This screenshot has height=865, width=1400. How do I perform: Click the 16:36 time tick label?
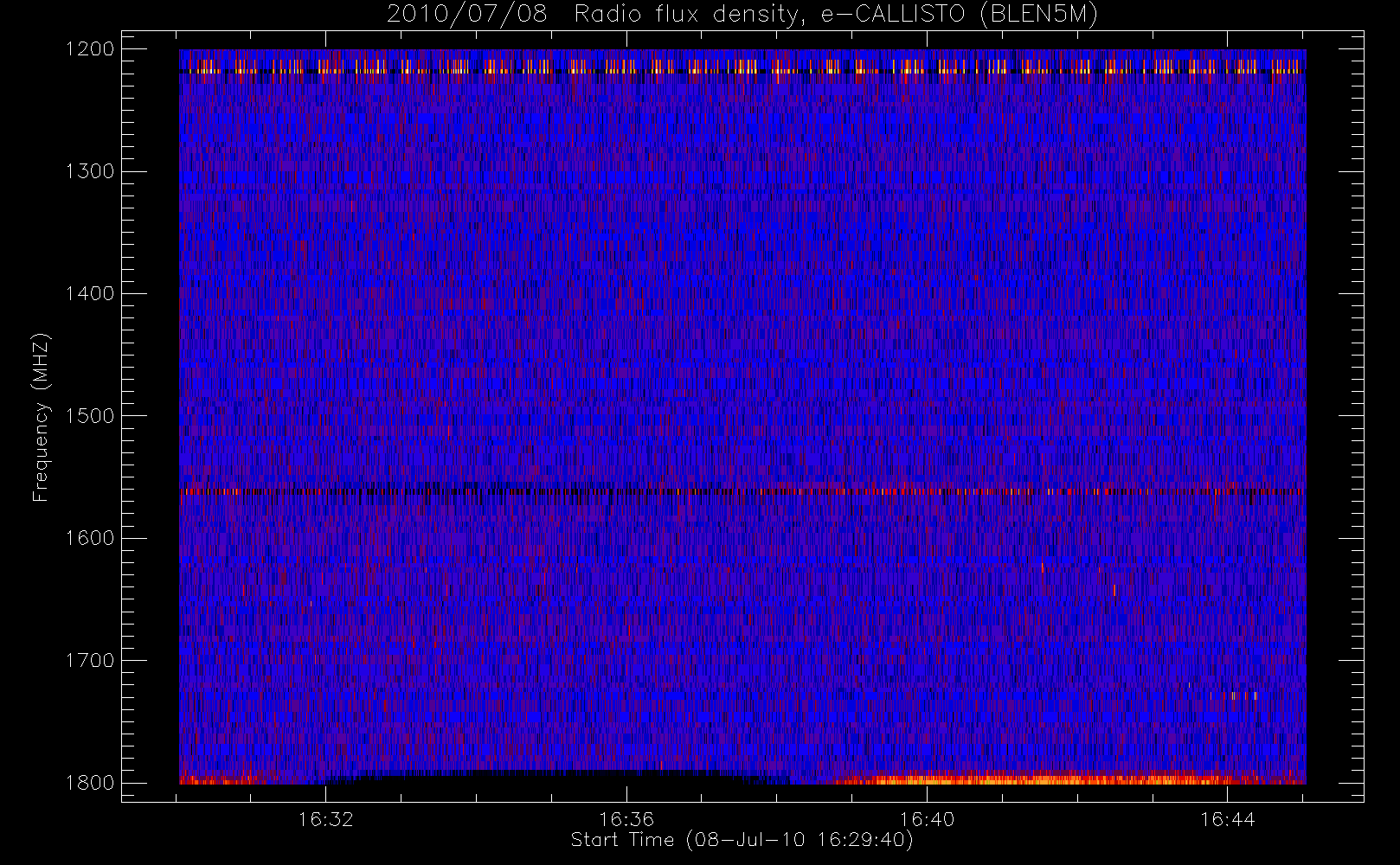626,819
